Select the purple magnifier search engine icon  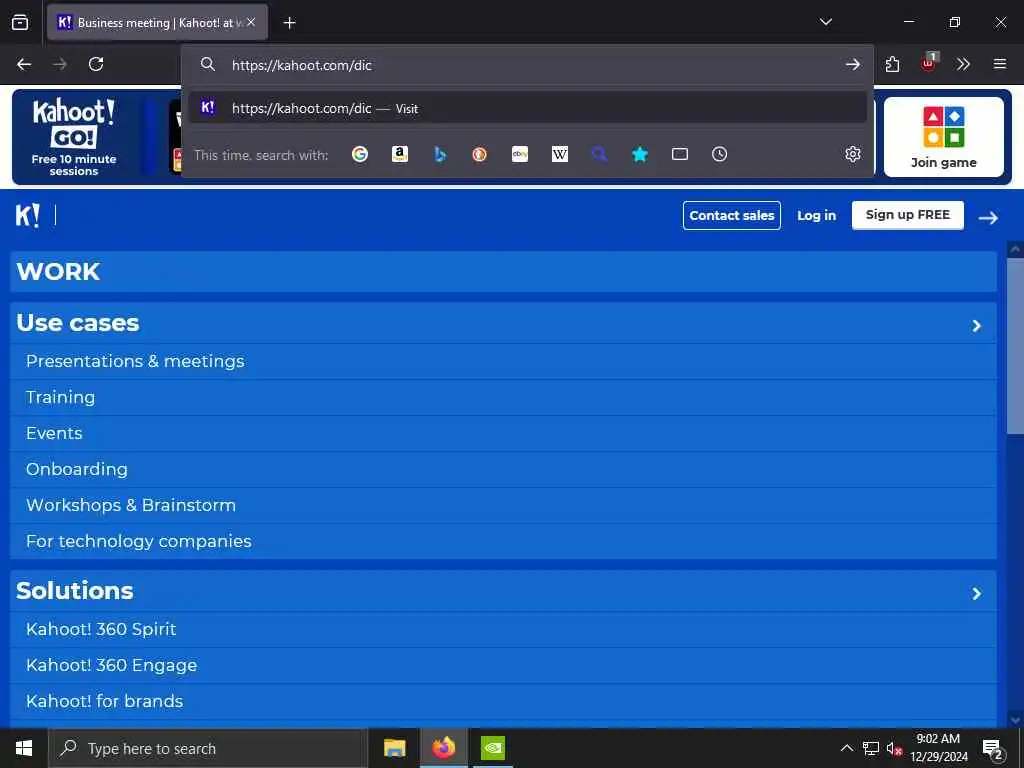point(600,154)
